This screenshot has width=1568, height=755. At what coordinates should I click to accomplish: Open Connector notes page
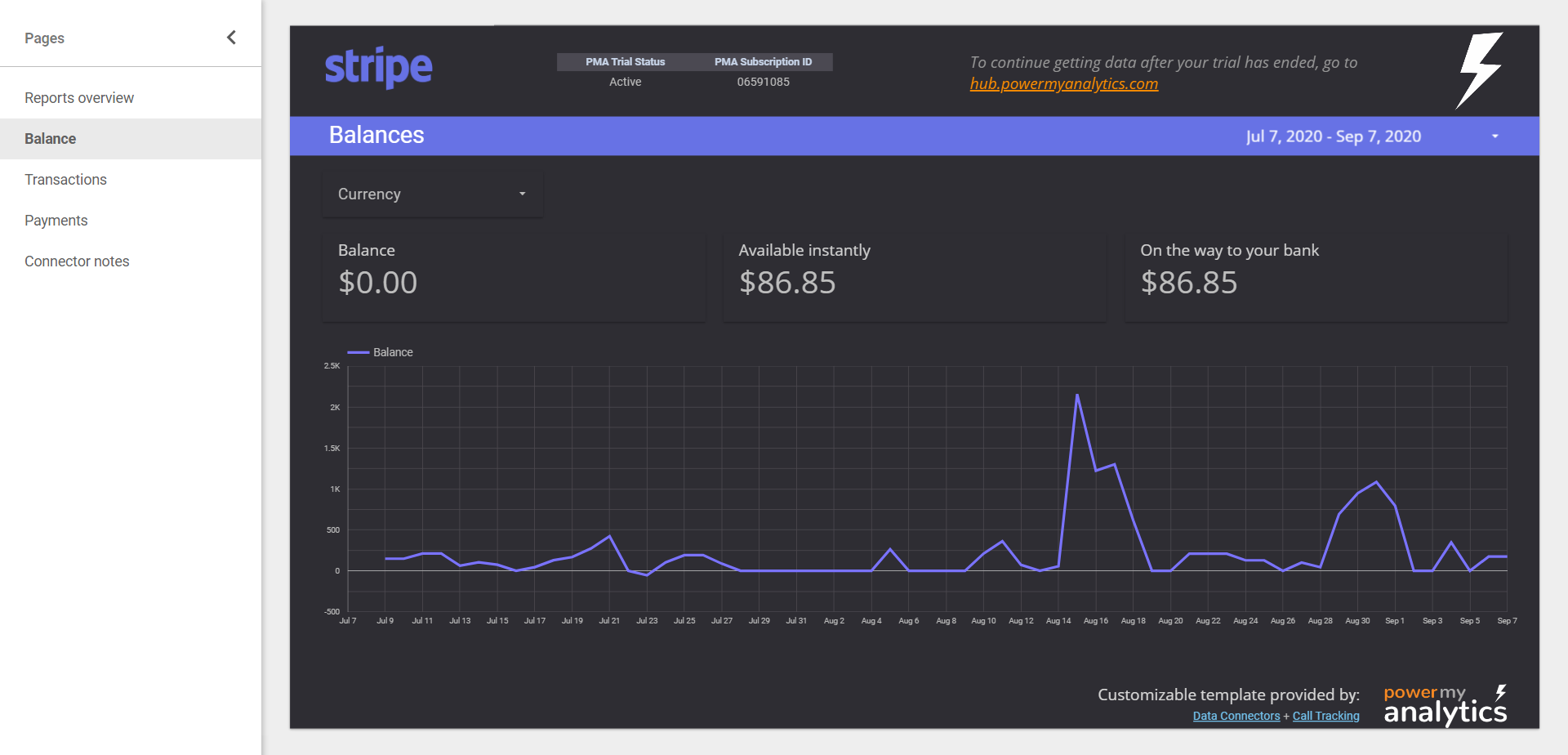pyautogui.click(x=77, y=261)
